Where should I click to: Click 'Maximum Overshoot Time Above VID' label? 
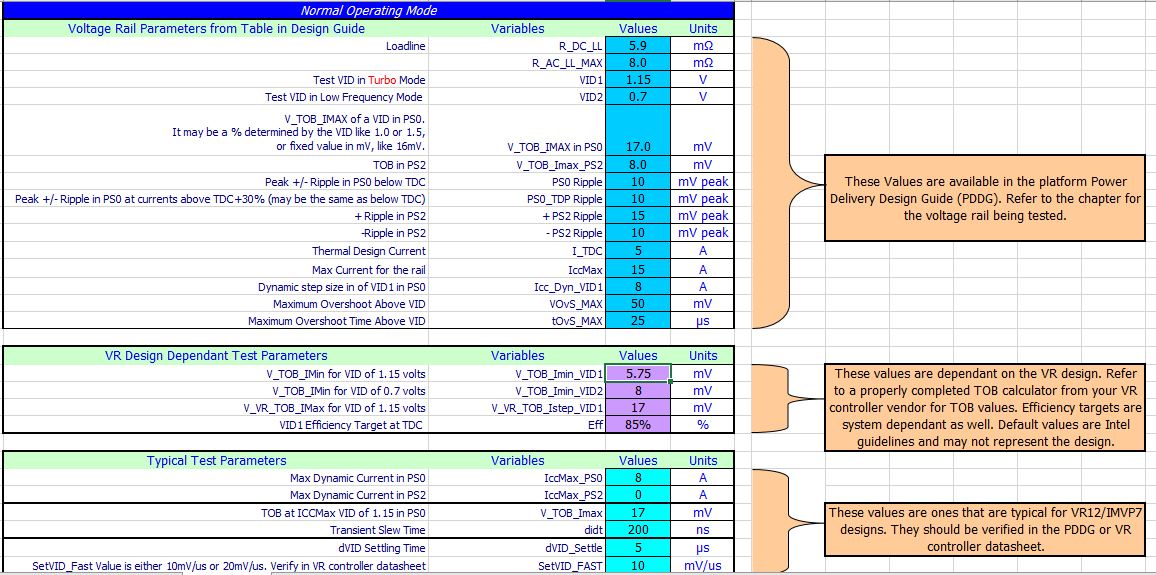click(x=337, y=321)
